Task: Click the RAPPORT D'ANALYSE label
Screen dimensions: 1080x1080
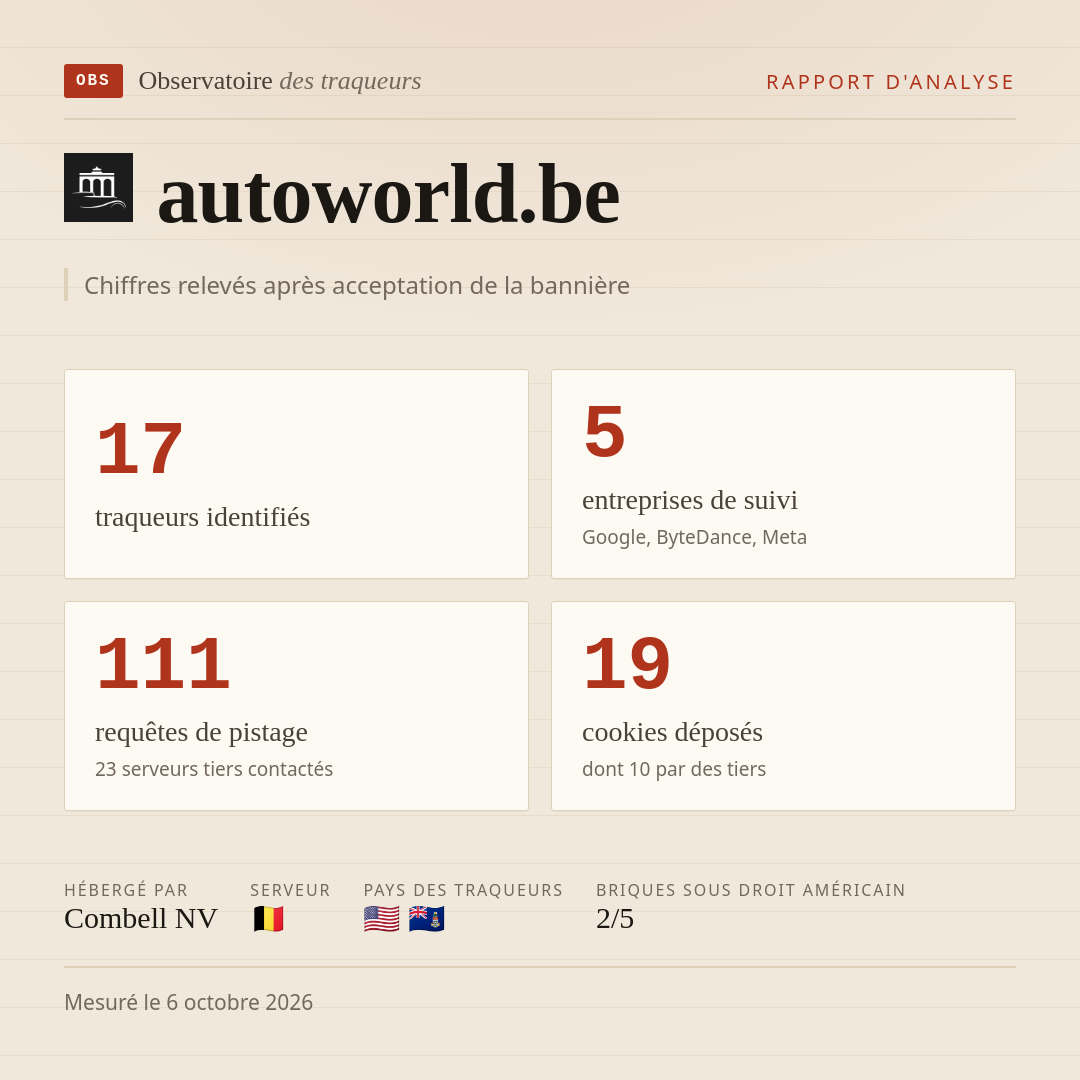Action: pyautogui.click(x=891, y=82)
